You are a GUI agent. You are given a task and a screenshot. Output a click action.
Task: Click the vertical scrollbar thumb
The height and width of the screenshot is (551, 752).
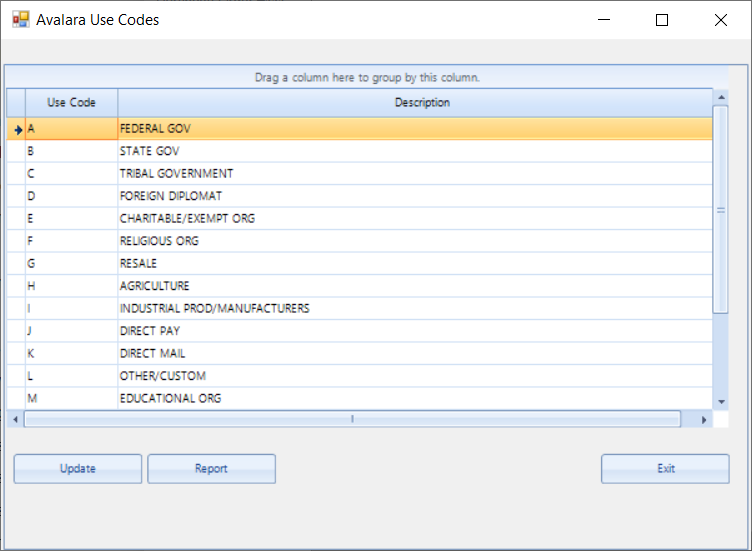[721, 210]
